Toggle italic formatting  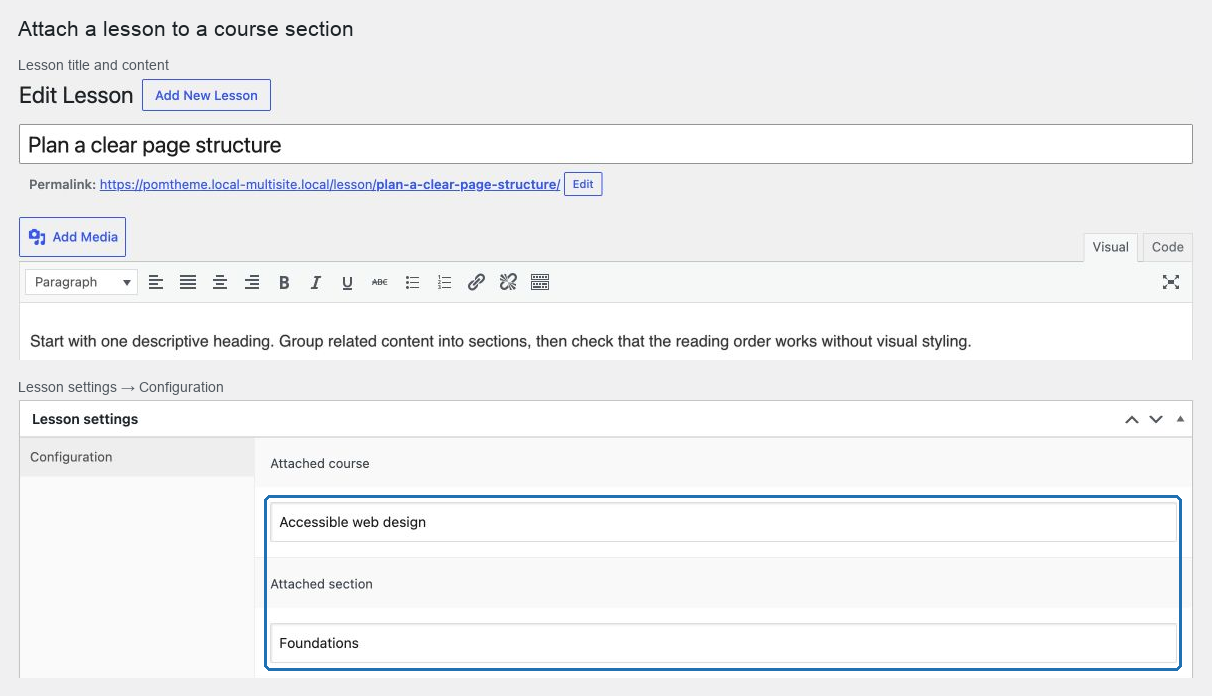316,282
